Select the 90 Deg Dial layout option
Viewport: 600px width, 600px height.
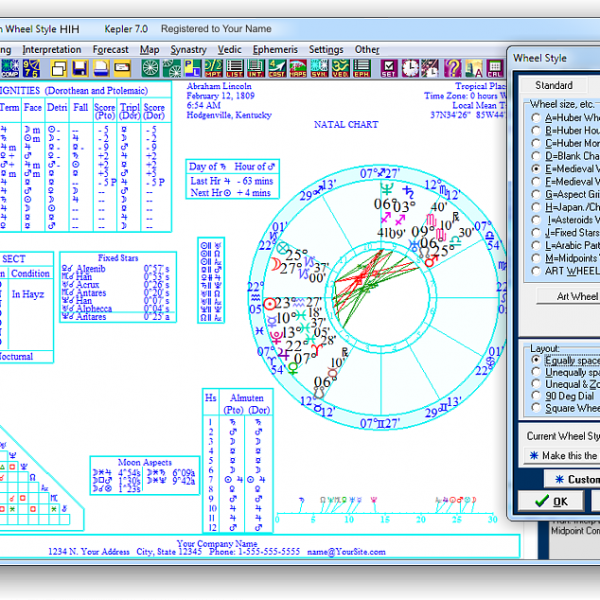pos(538,396)
